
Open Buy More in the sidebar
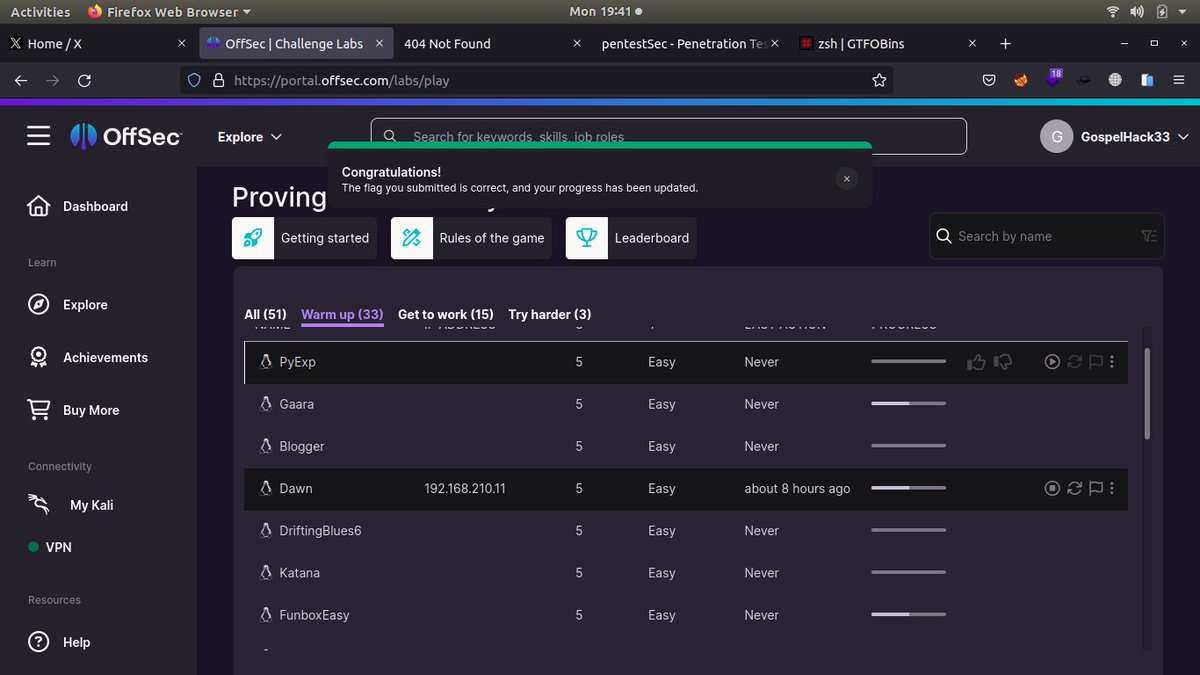(74, 410)
